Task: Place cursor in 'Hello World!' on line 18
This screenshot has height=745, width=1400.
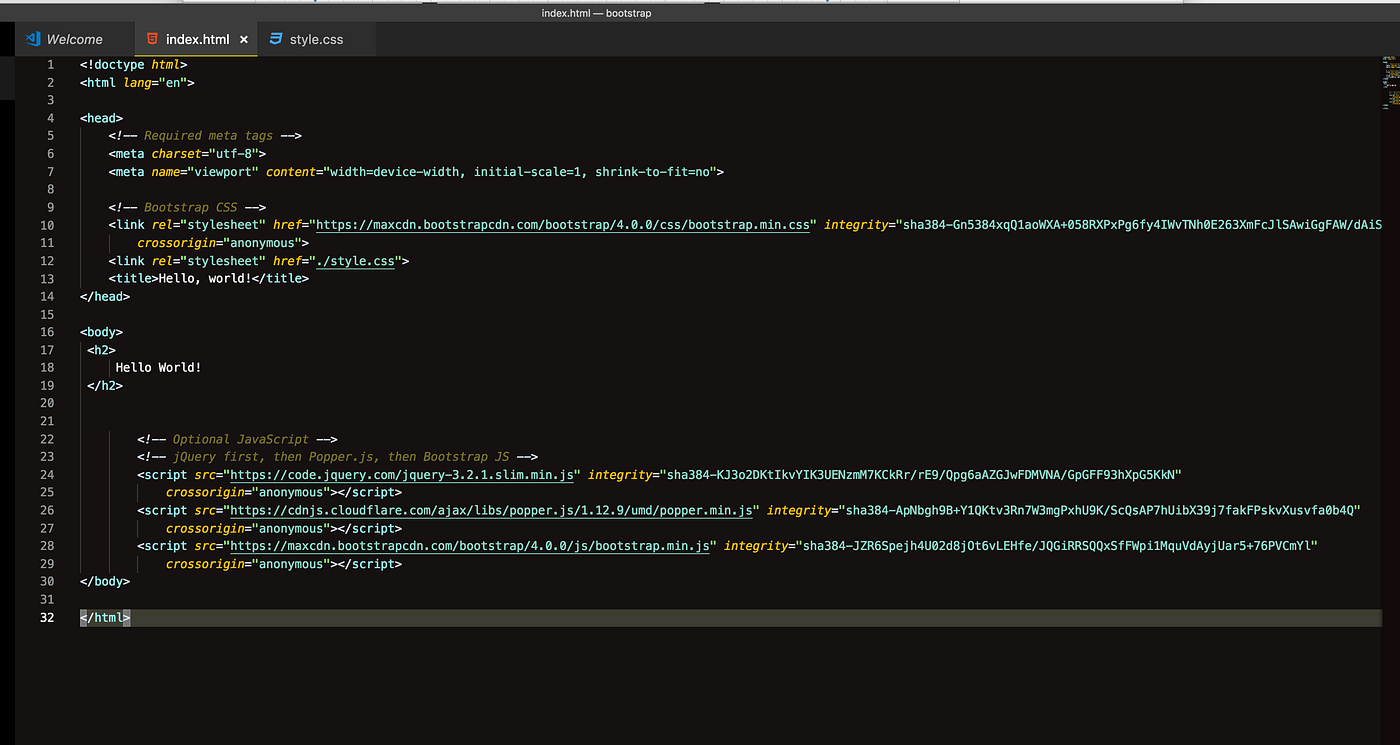Action: tap(158, 368)
